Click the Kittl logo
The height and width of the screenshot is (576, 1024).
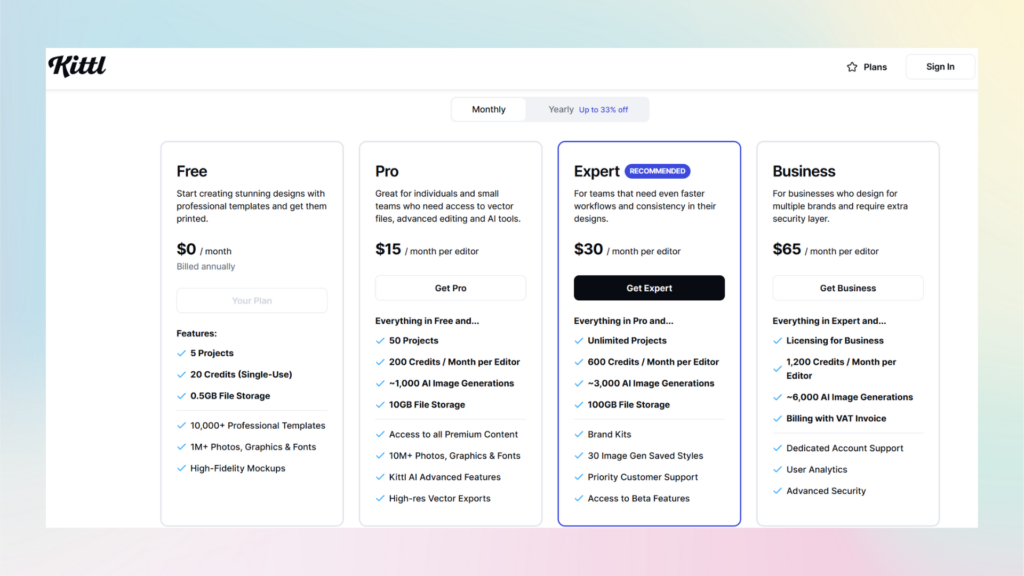(x=77, y=66)
